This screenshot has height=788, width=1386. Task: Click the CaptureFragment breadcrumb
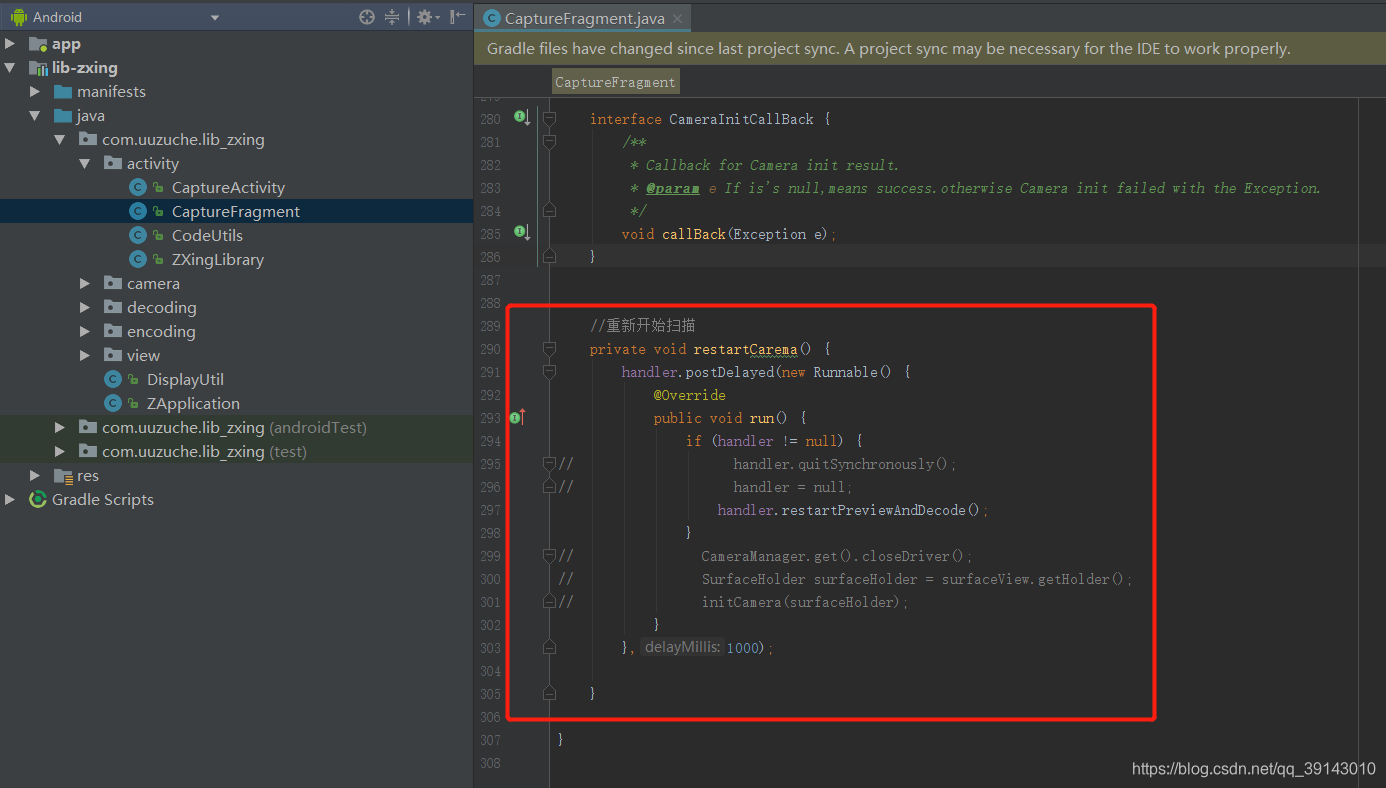tap(616, 82)
